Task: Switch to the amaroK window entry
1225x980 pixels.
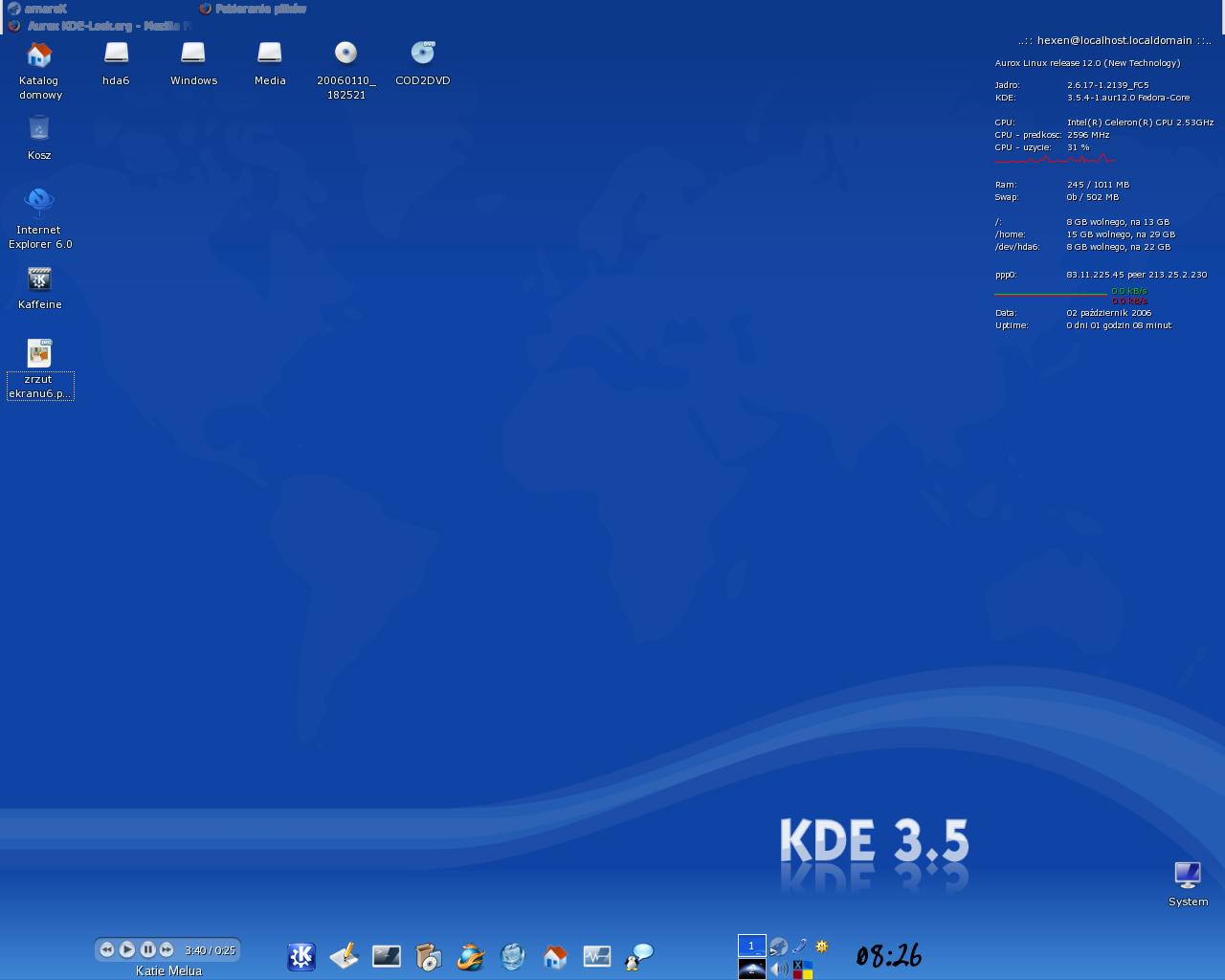Action: 38,9
